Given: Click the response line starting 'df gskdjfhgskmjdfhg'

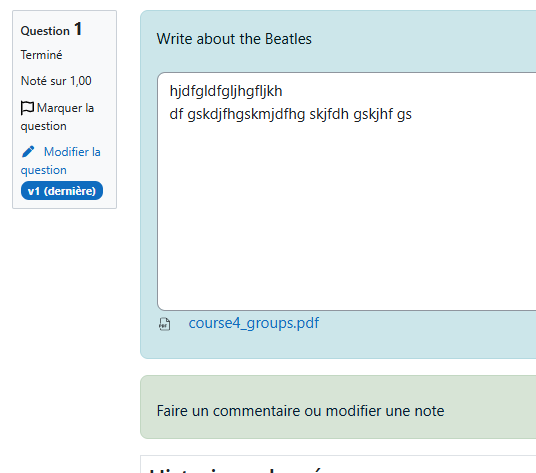Looking at the screenshot, I should [291, 114].
